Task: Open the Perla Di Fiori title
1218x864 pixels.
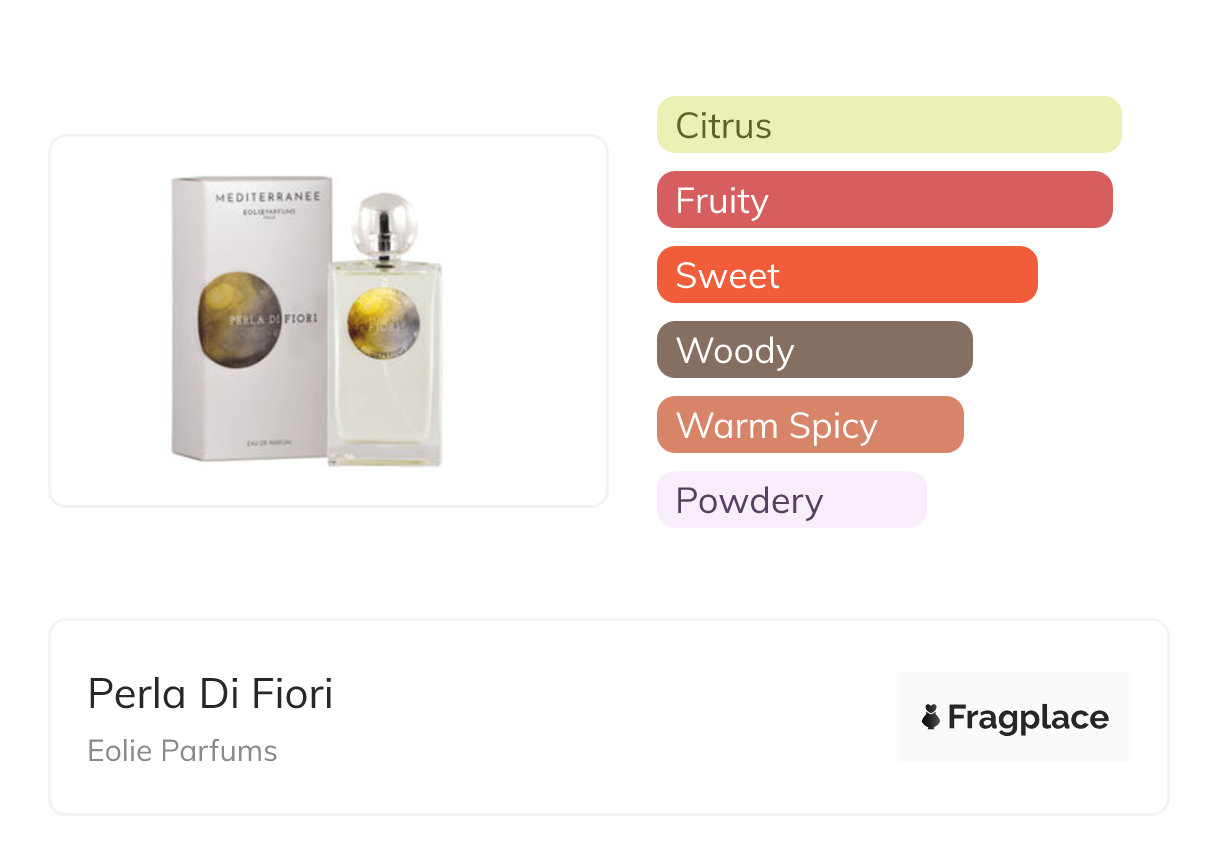Action: (x=210, y=693)
